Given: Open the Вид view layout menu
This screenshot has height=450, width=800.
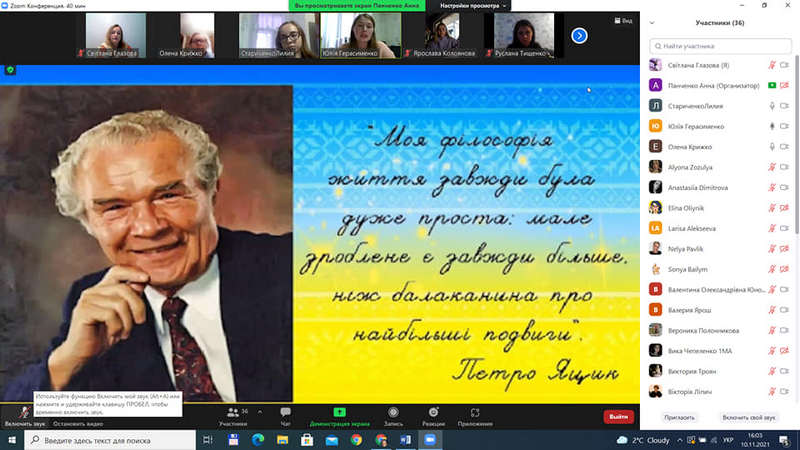Looking at the screenshot, I should [x=623, y=19].
